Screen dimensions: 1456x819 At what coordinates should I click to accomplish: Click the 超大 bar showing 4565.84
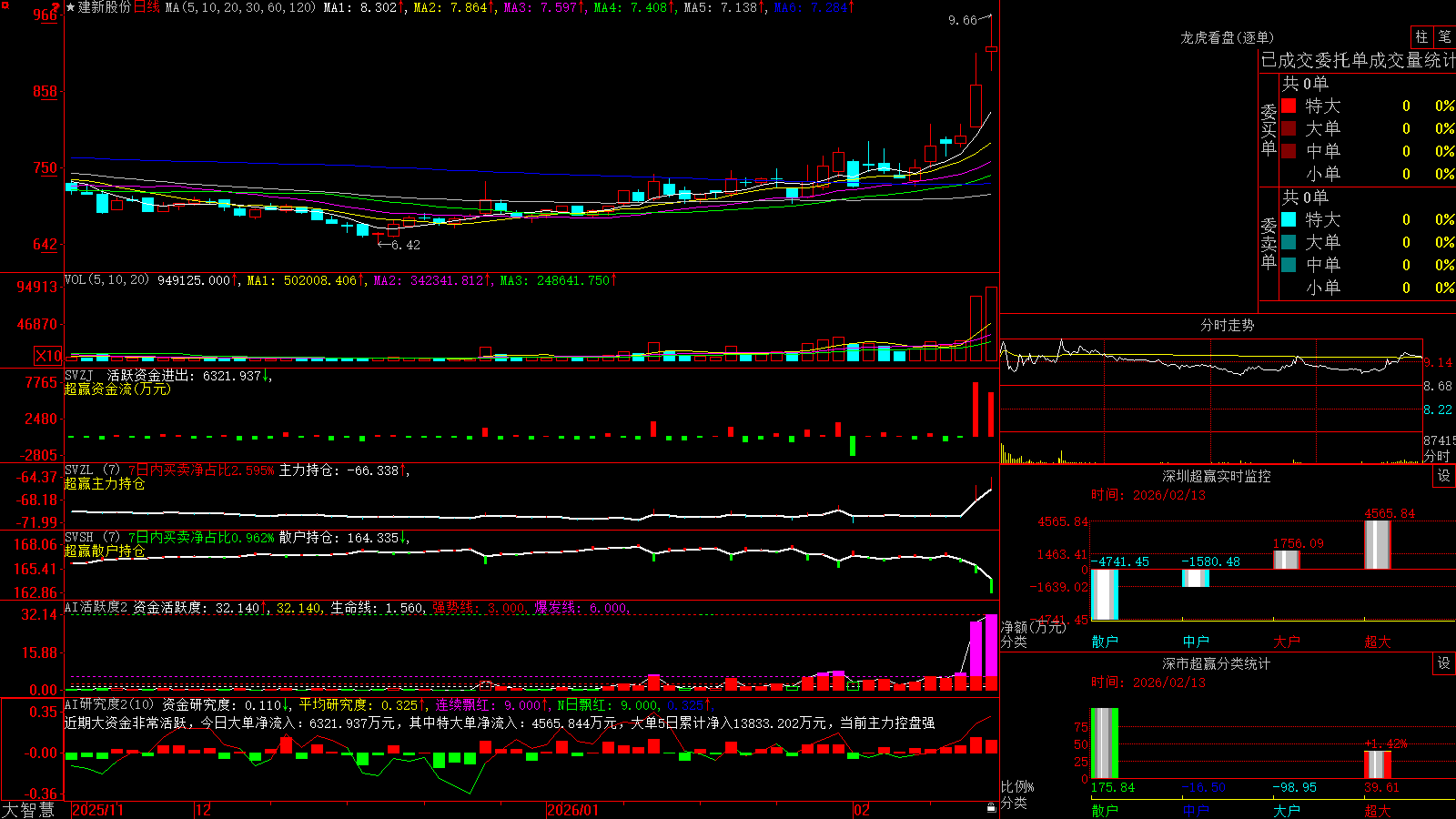pos(1378,545)
